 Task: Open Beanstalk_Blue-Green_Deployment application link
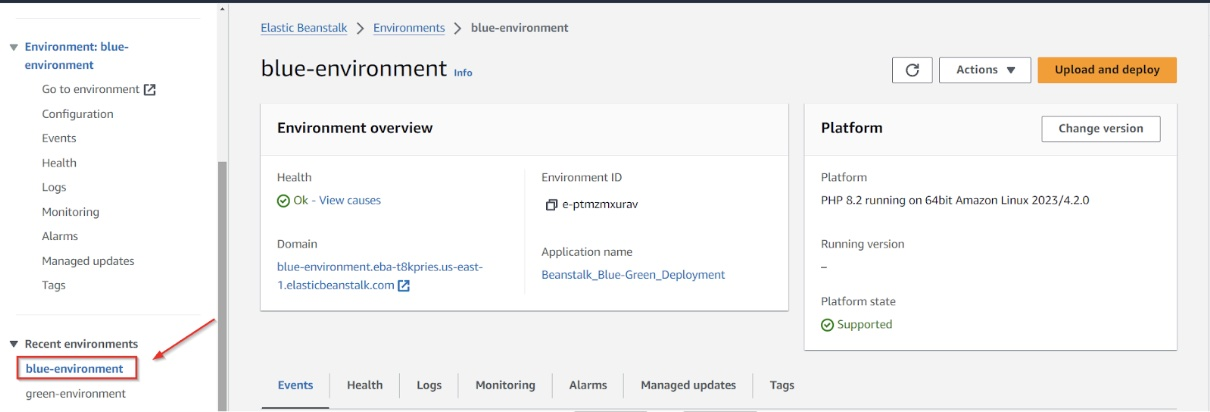(633, 275)
